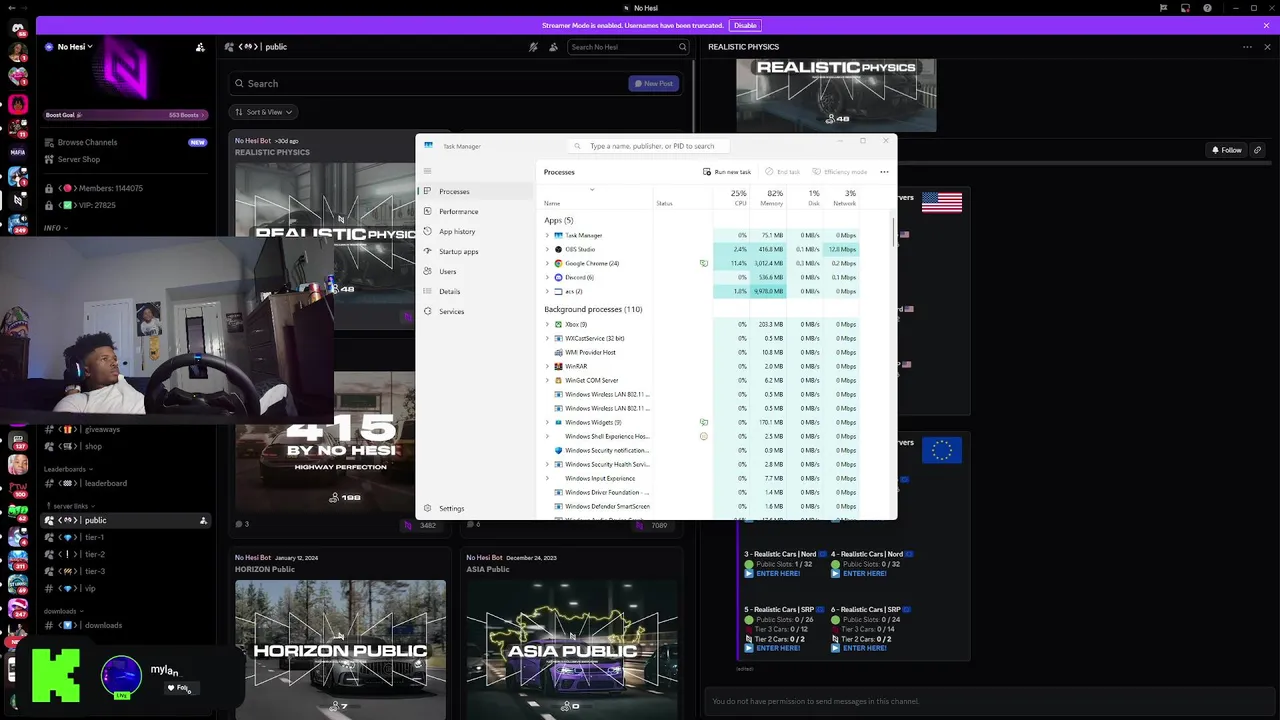The image size is (1280, 720).
Task: Expand the Task Manager process row
Action: point(547,235)
